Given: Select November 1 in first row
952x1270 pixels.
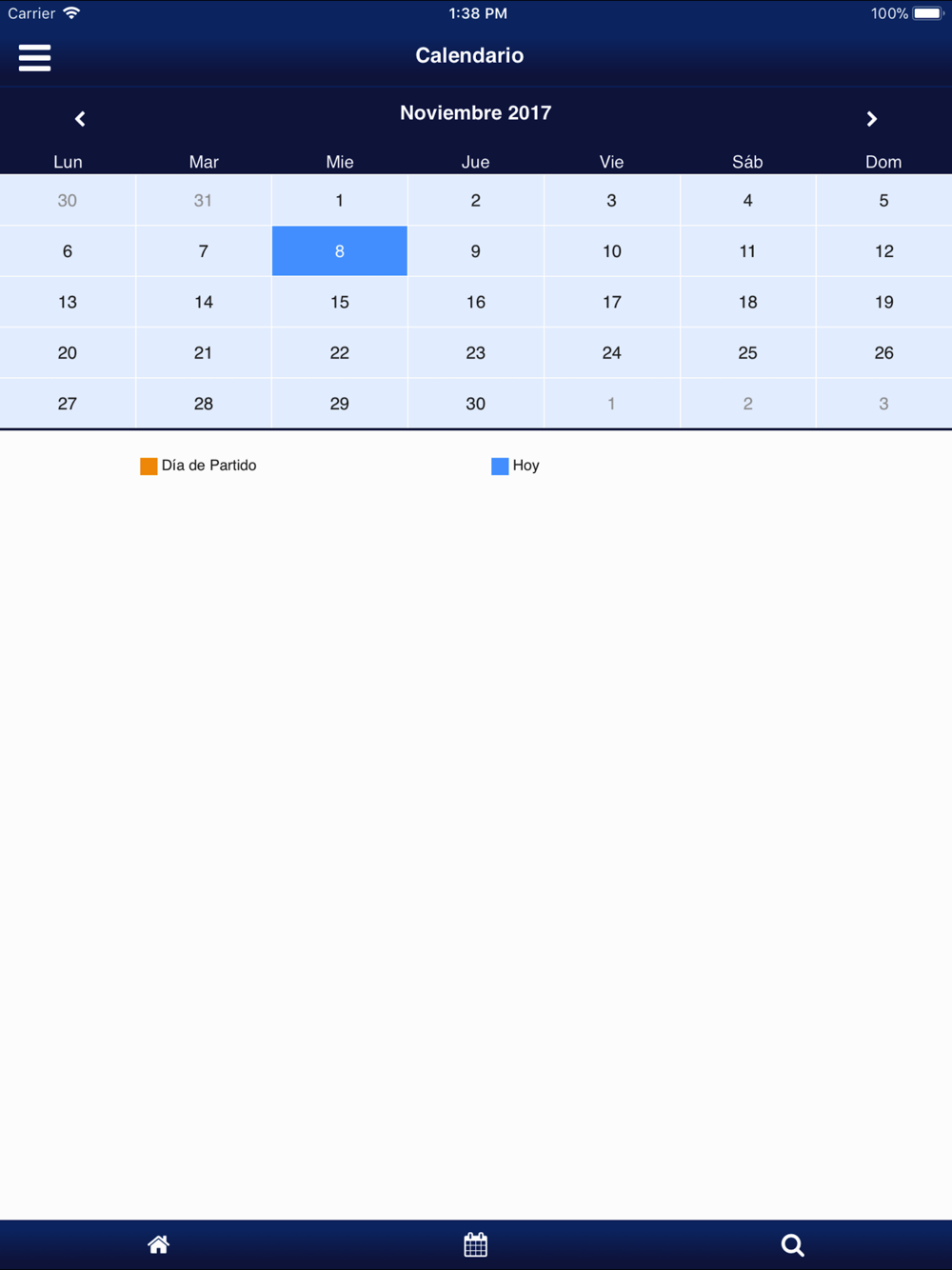Looking at the screenshot, I should pyautogui.click(x=340, y=200).
